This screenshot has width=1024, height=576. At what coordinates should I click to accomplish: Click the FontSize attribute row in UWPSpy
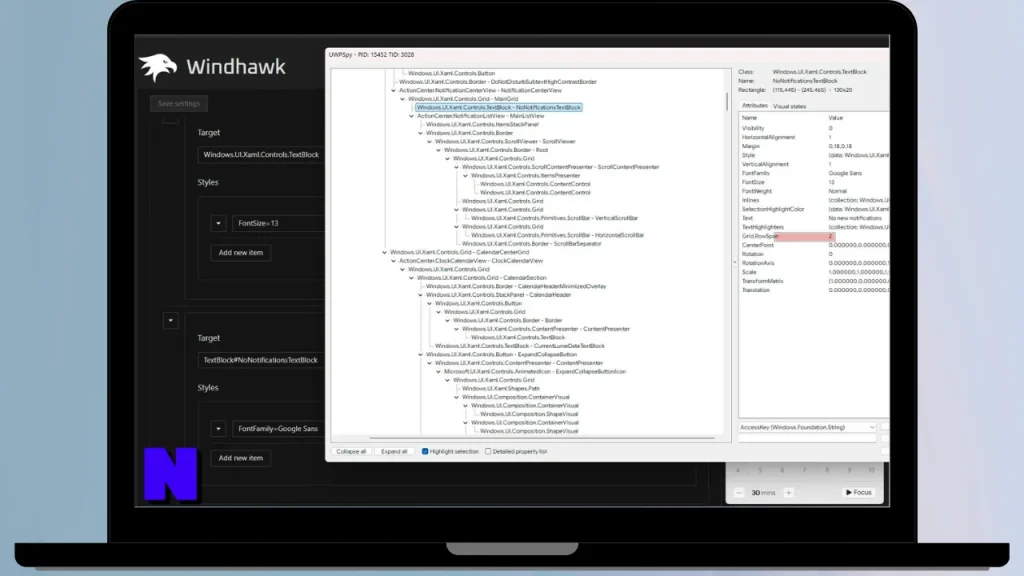814,182
